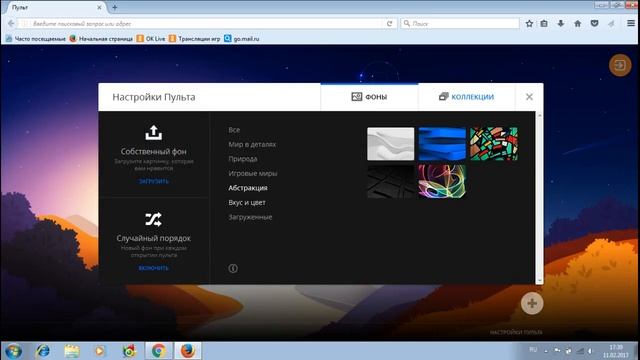Click the volume icon in the system tray
Viewport: 640px width, 360px height.
tap(590, 351)
